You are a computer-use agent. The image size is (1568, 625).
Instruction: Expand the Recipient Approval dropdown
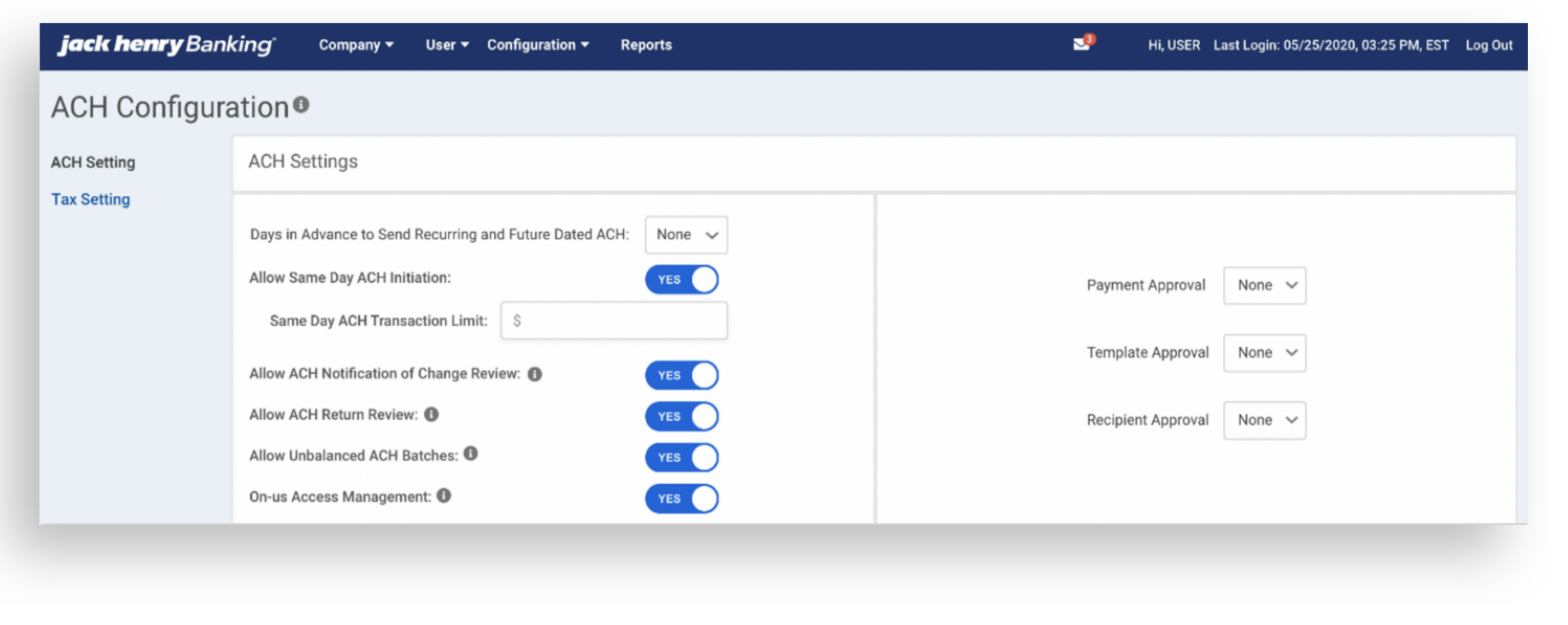(x=1264, y=420)
